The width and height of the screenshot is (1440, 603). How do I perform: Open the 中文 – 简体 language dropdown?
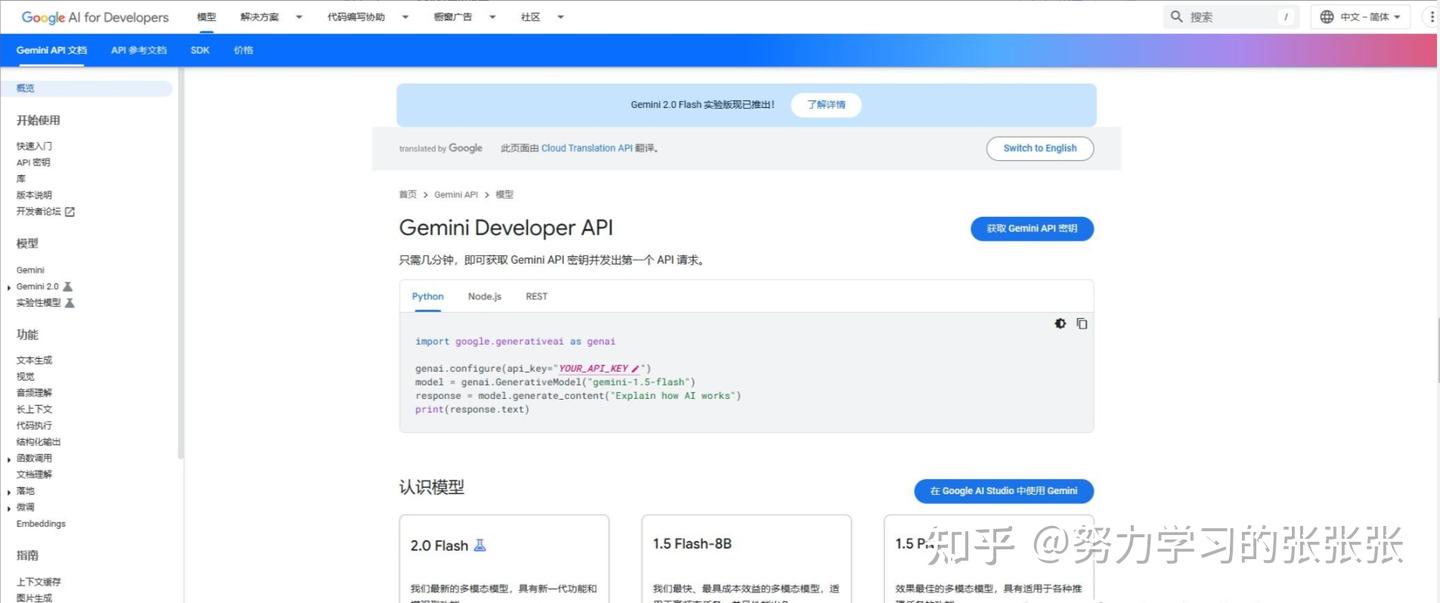point(1360,16)
